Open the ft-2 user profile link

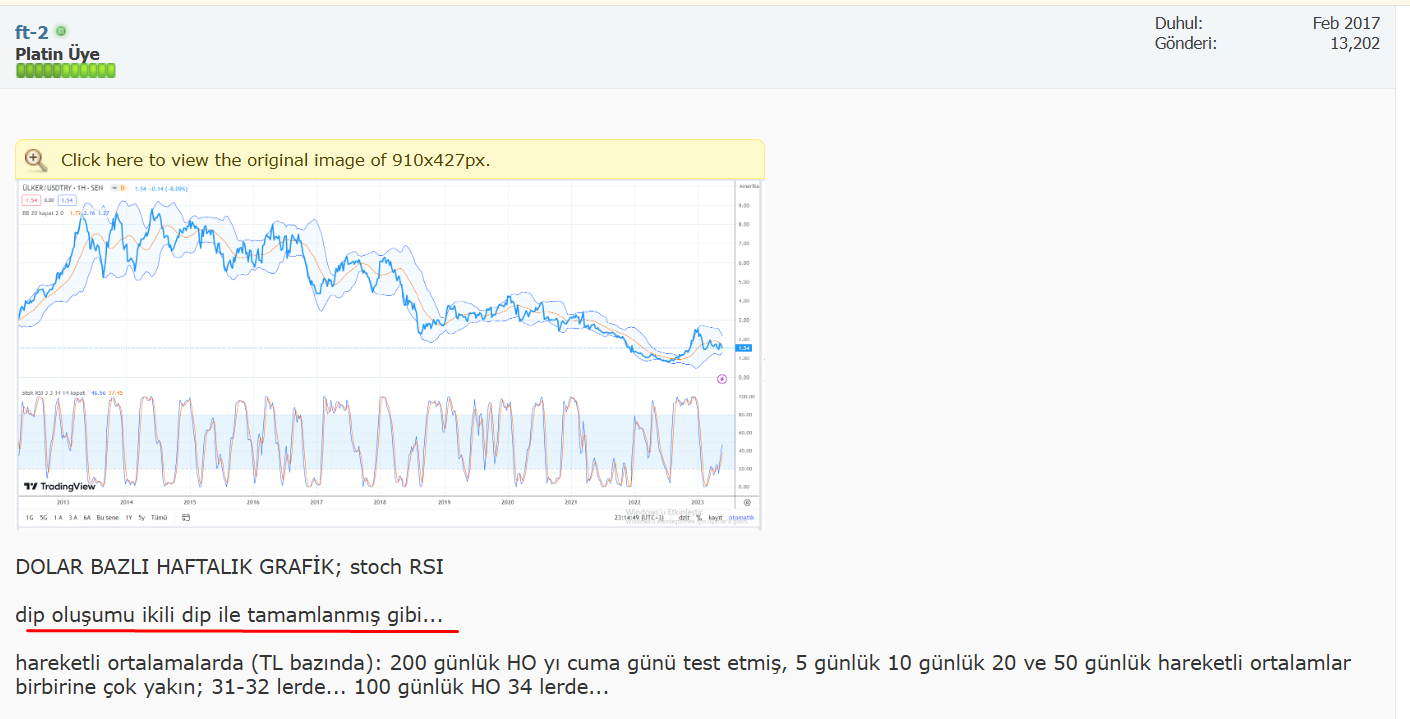(x=32, y=32)
